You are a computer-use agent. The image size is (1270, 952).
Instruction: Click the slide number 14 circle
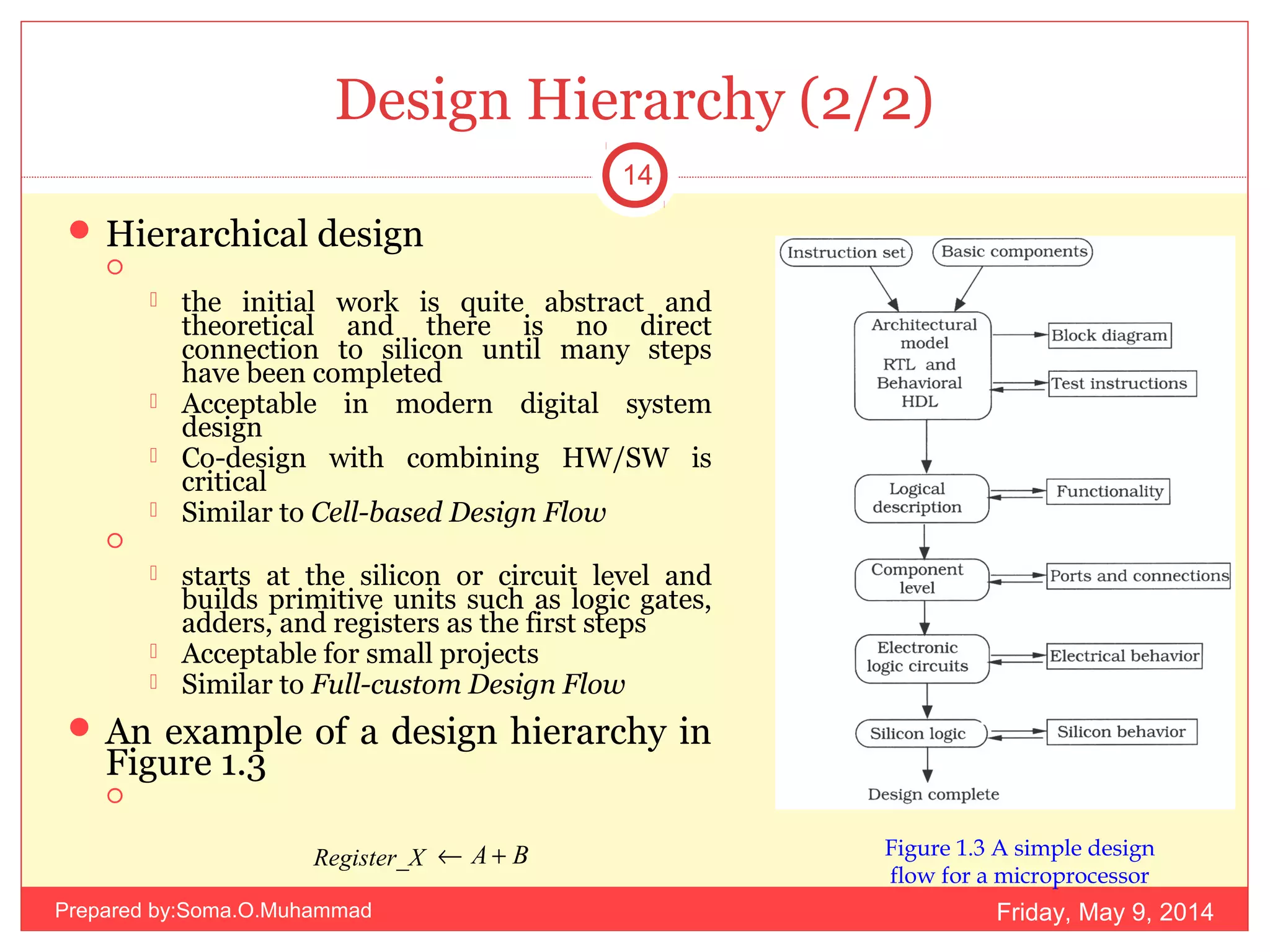pos(635,175)
